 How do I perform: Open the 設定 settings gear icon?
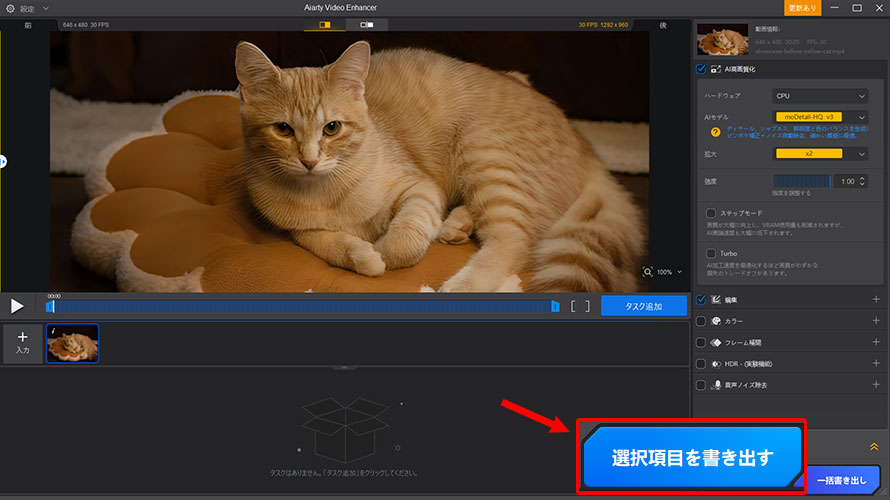point(10,9)
